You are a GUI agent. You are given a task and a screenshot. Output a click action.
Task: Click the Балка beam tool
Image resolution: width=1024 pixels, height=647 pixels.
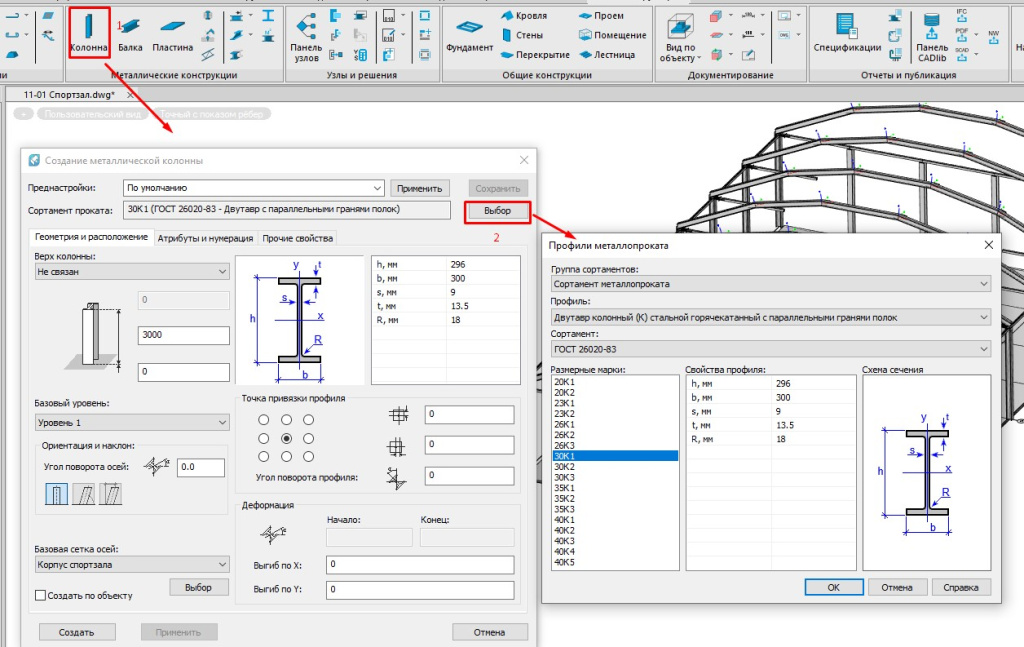(130, 30)
